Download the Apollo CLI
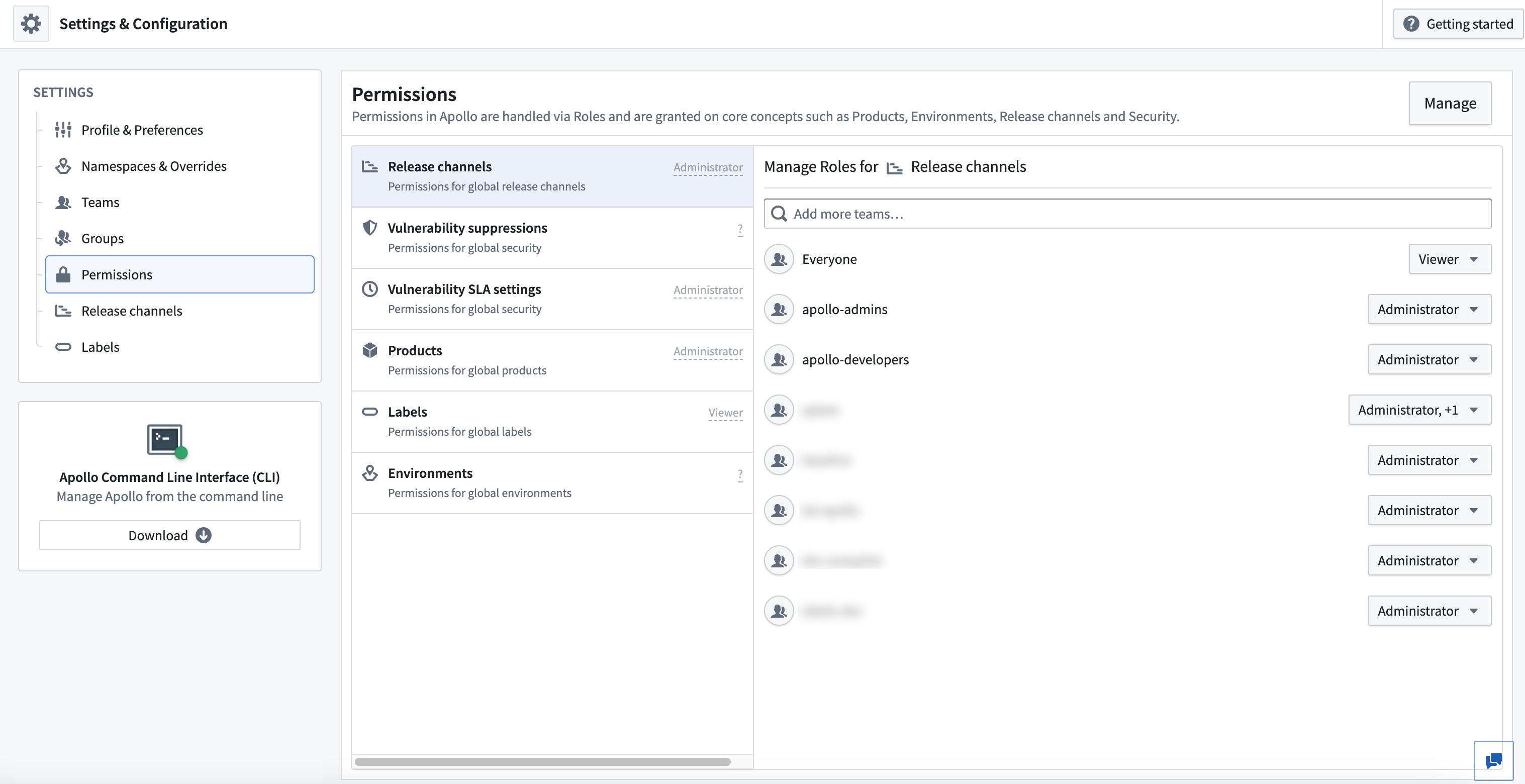The width and height of the screenshot is (1525, 784). [x=170, y=535]
